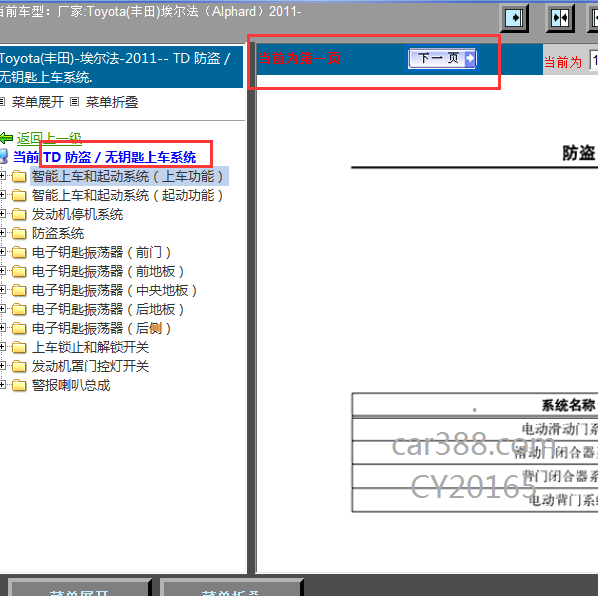Select 电子钥匙振荡器（前地板） item
The image size is (598, 596).
tap(108, 271)
